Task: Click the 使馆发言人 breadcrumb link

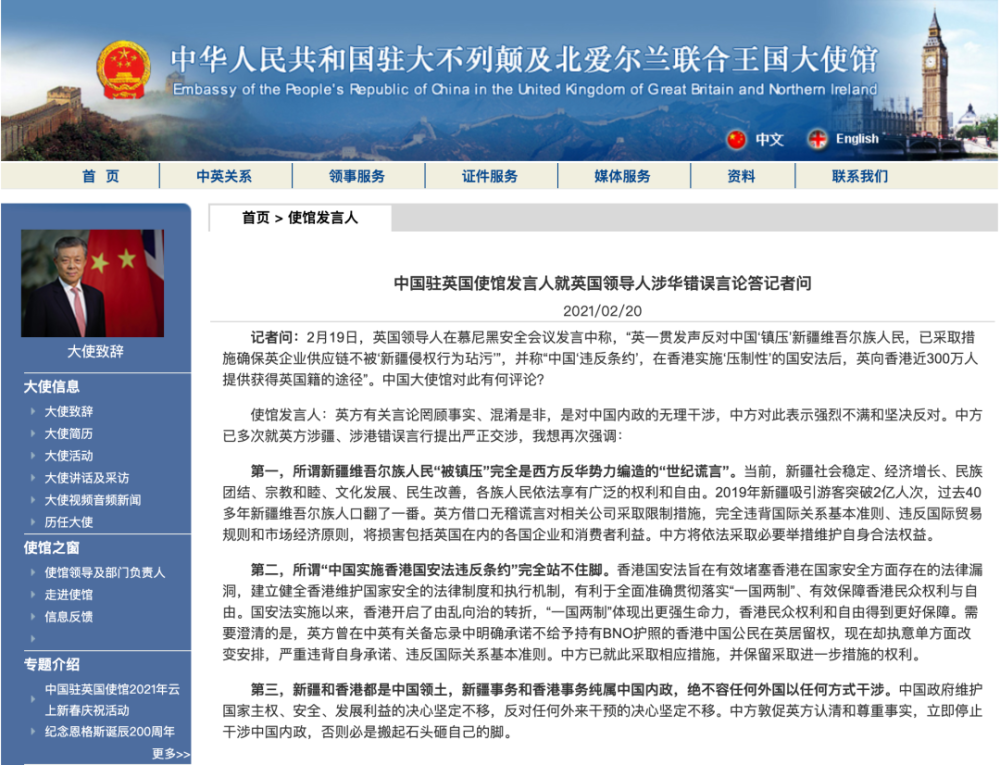Action: 323,218
